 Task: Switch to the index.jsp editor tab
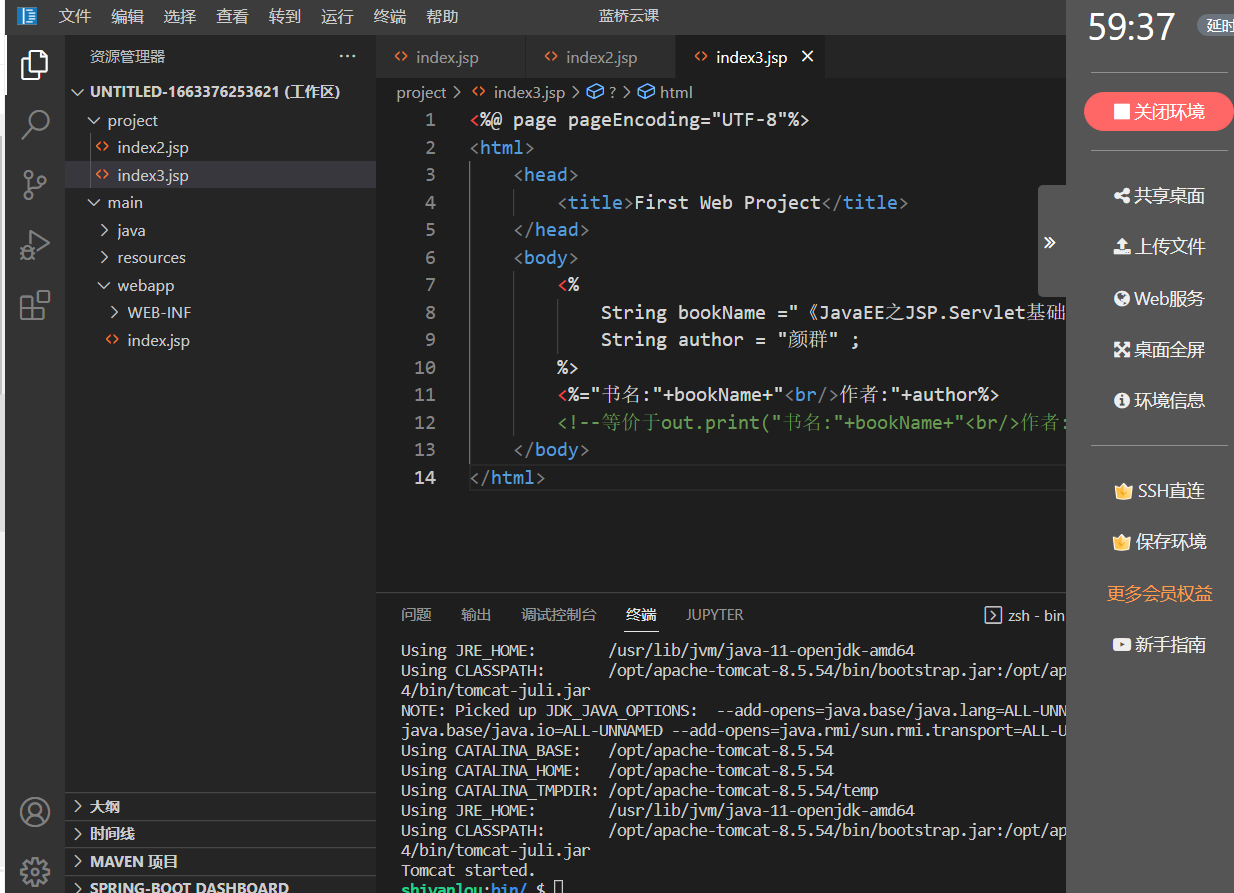tap(450, 57)
